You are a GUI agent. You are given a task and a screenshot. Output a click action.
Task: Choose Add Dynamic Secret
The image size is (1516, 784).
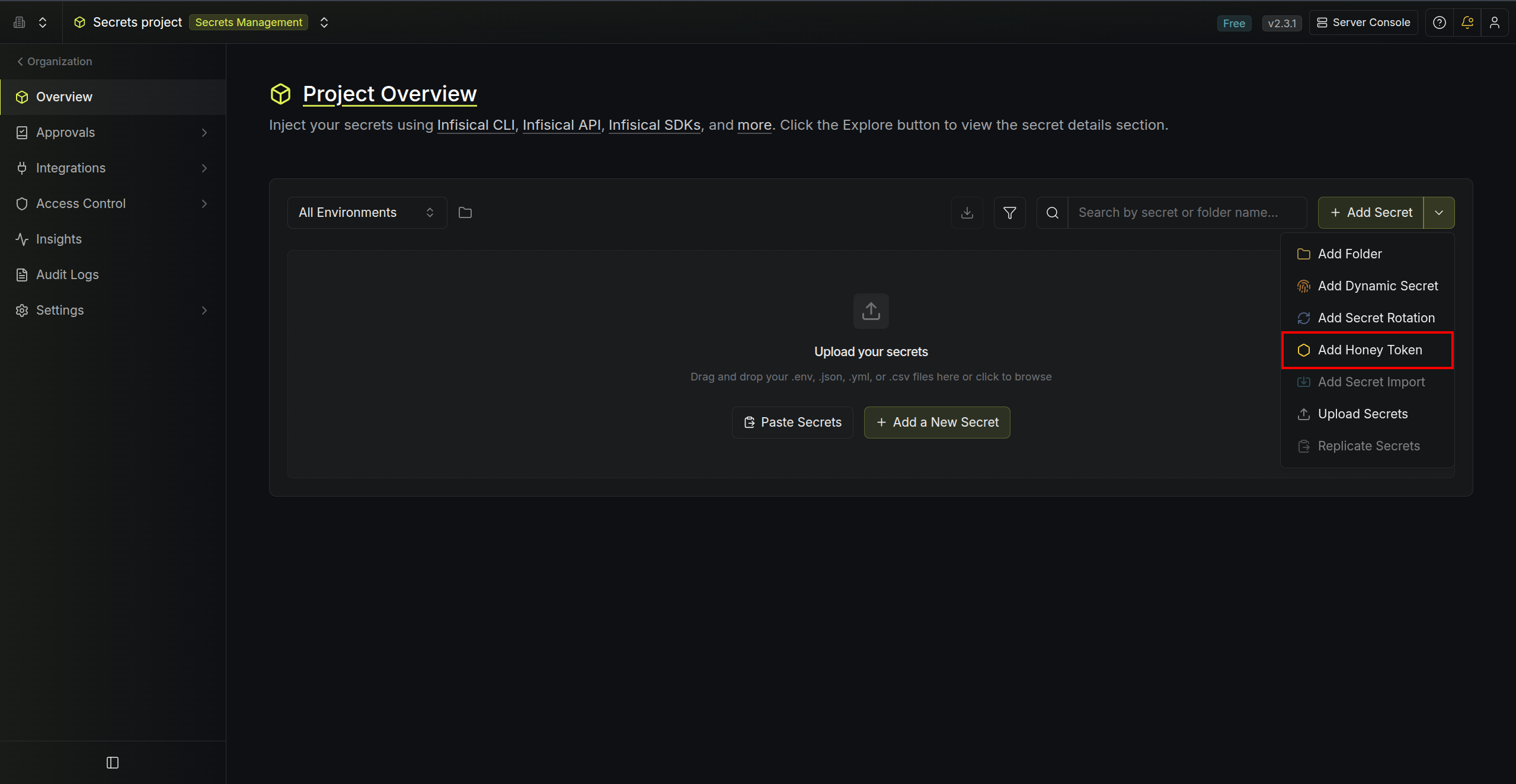point(1368,286)
